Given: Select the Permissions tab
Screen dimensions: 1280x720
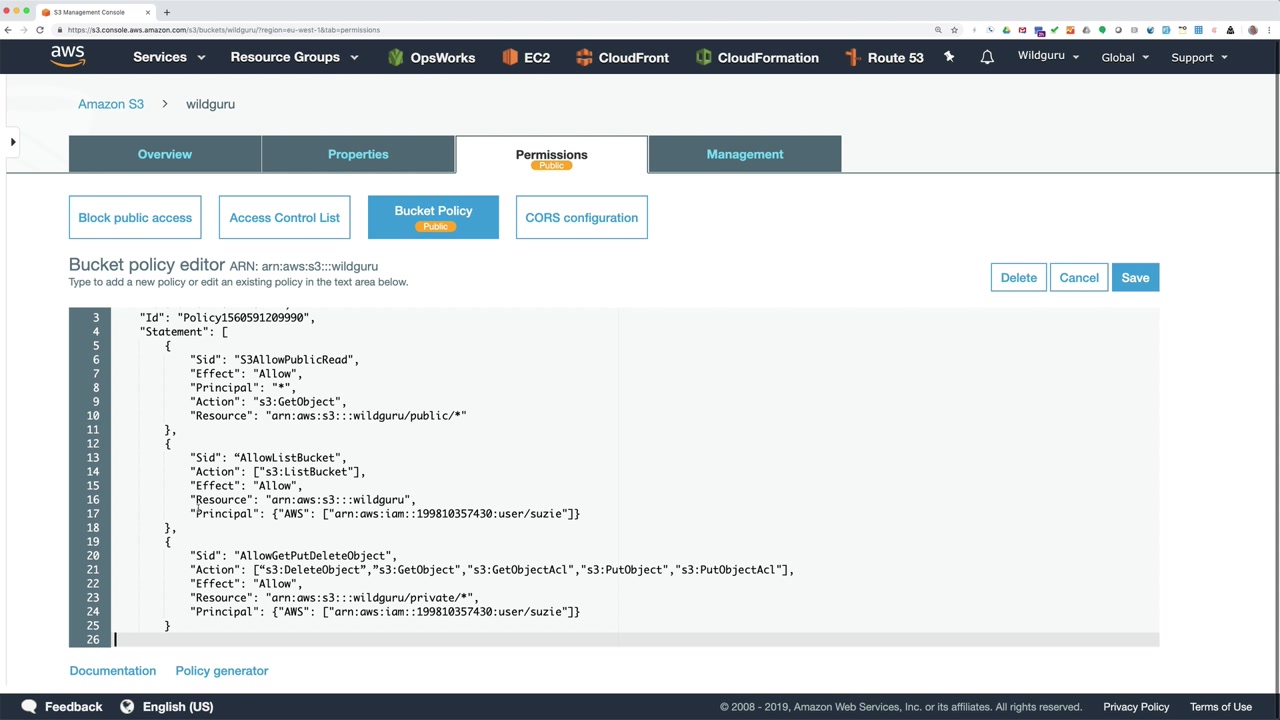Looking at the screenshot, I should click(551, 155).
